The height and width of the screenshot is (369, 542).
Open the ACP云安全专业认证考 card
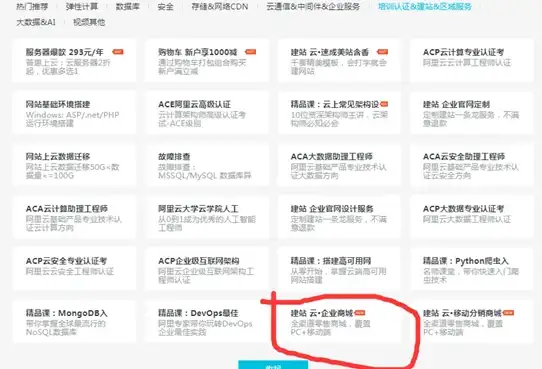(74, 269)
